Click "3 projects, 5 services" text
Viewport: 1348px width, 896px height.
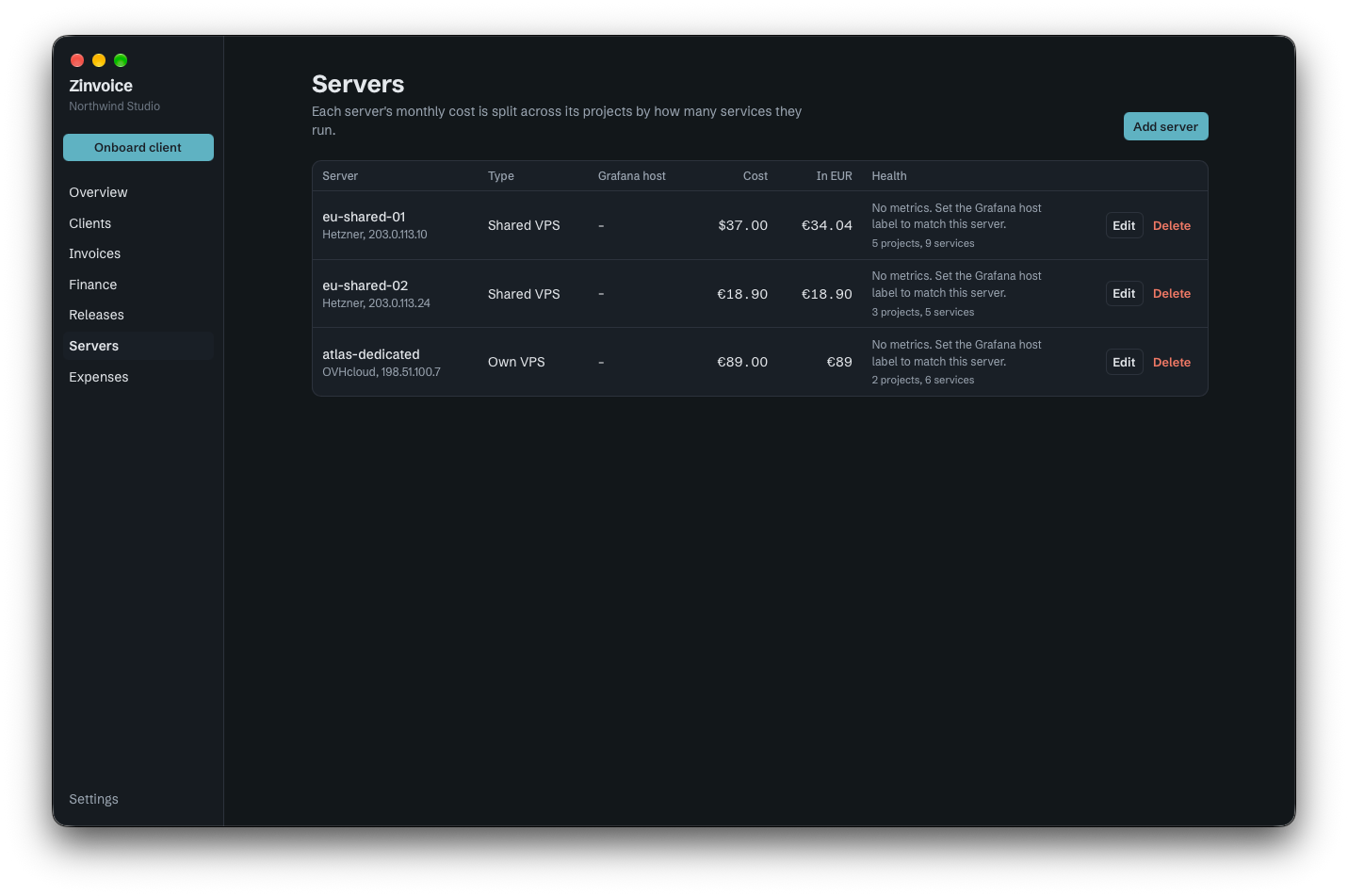923,312
